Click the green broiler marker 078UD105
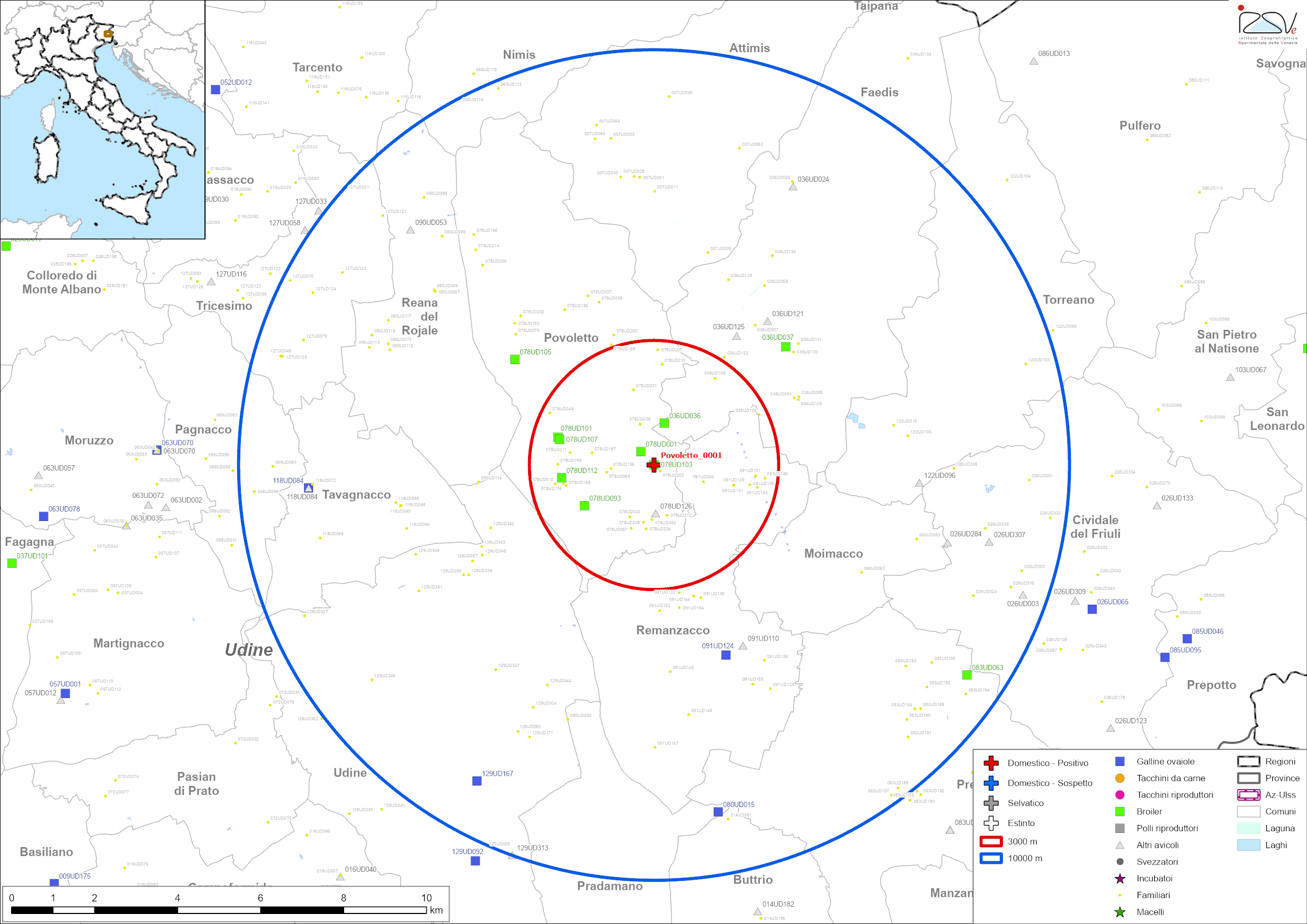 click(x=514, y=360)
